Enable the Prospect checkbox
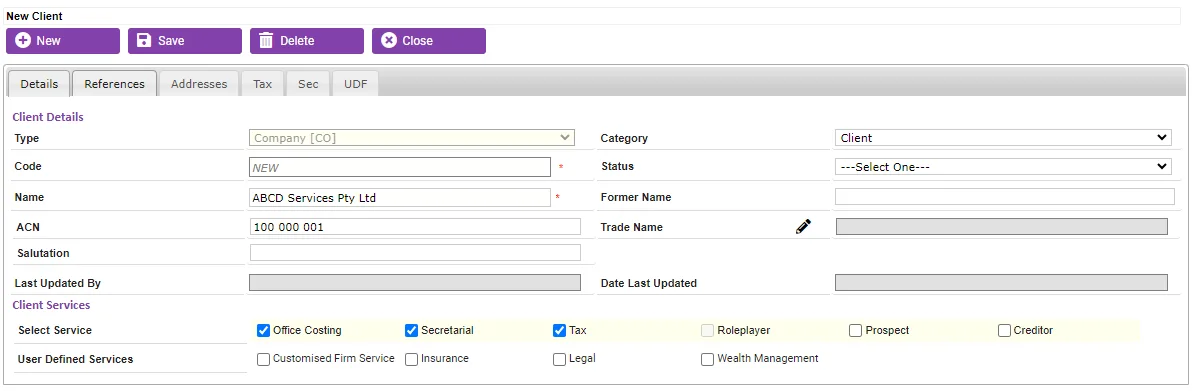The width and height of the screenshot is (1193, 391). click(855, 330)
